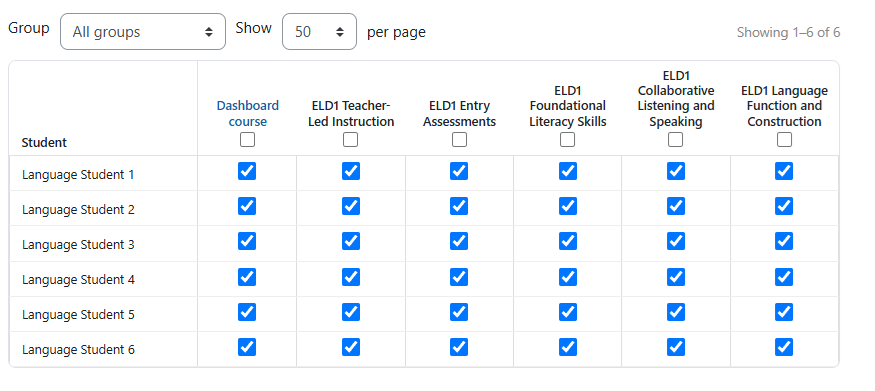Uncheck Language Function and Construction for Language Student 1
875x391 pixels.
[x=784, y=171]
